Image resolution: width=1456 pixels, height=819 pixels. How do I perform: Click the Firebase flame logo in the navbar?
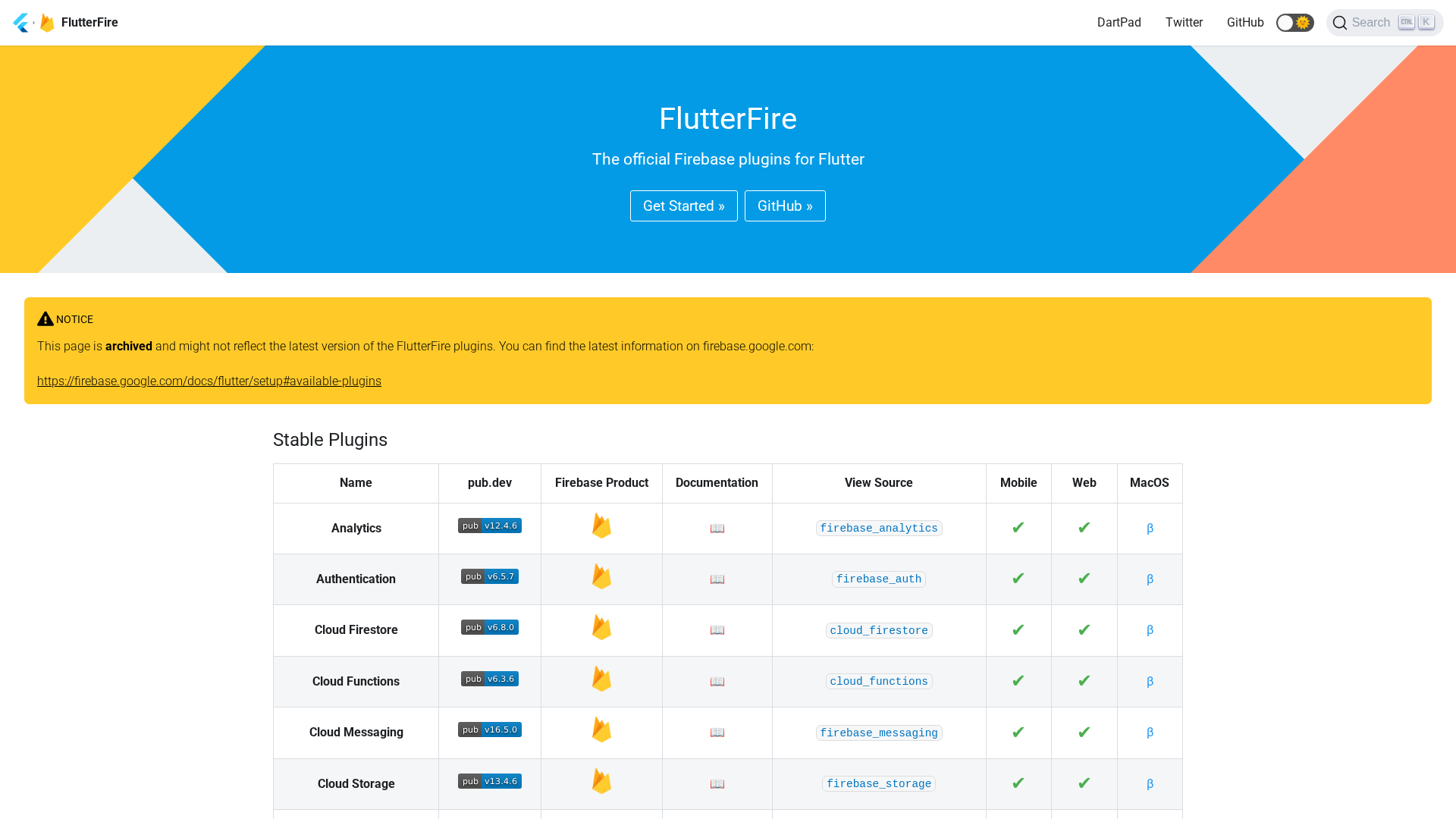47,23
